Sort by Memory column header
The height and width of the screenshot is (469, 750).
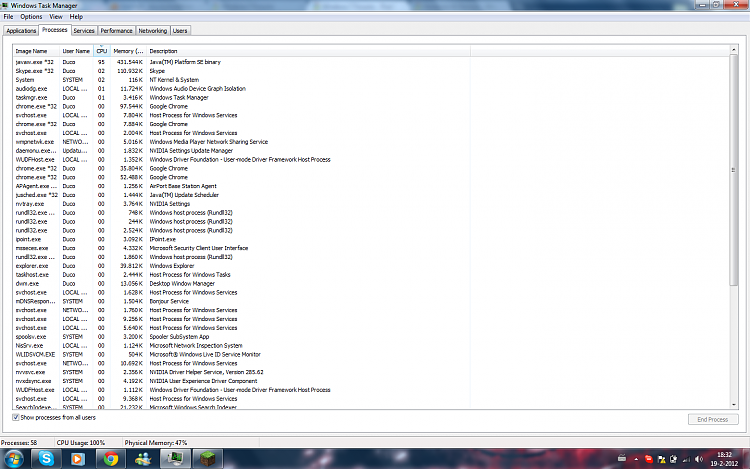tap(128, 51)
